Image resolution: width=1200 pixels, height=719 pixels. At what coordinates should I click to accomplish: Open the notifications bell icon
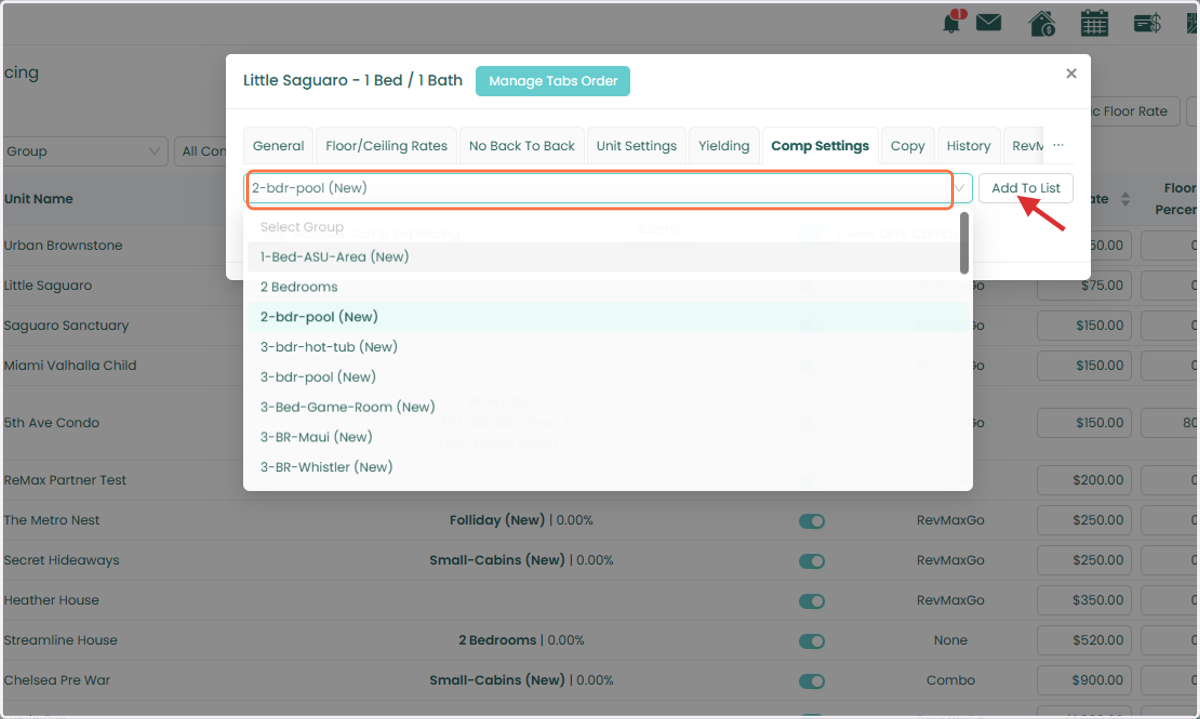pos(952,22)
